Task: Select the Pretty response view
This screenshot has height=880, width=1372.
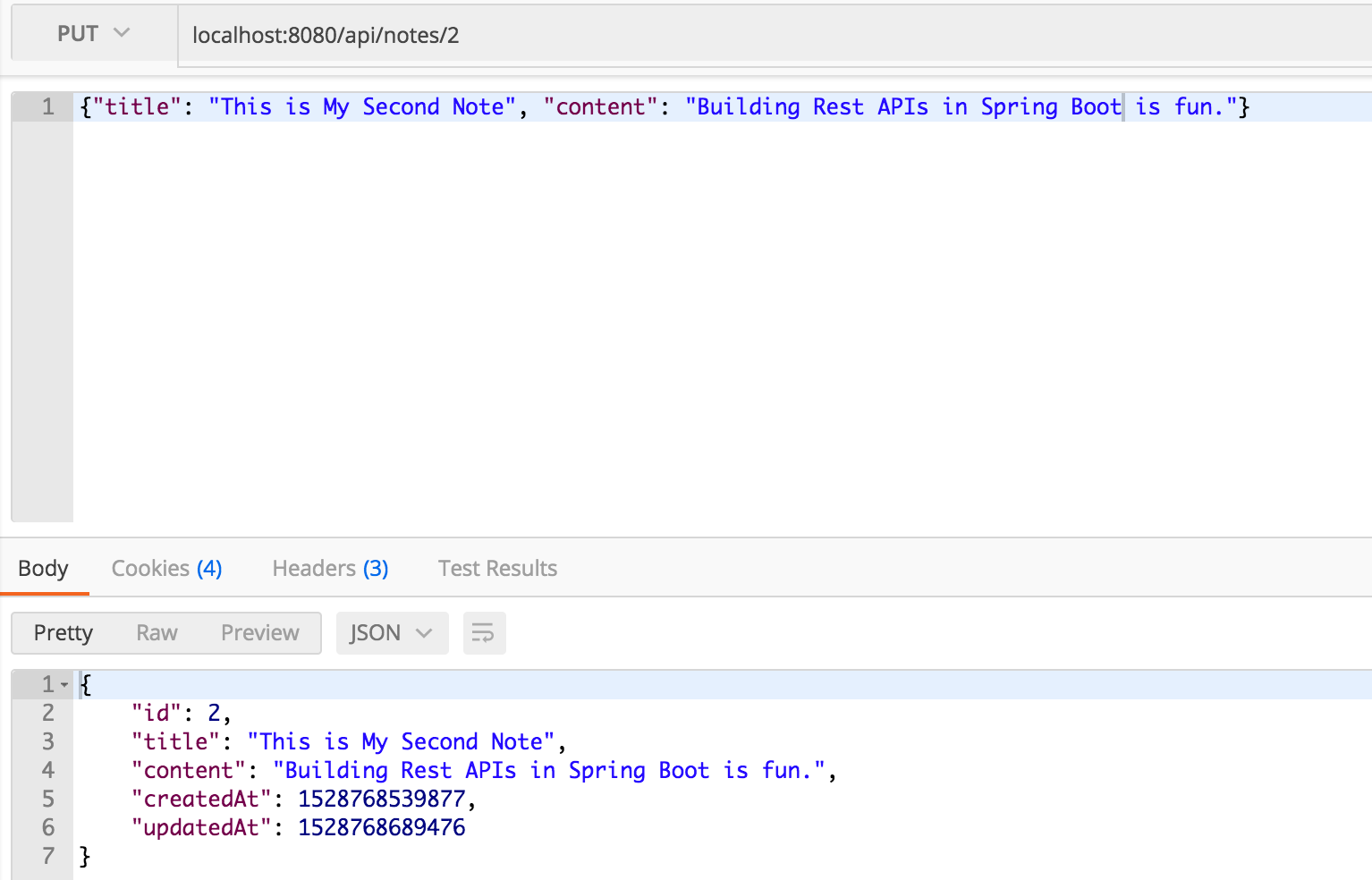Action: pos(64,633)
